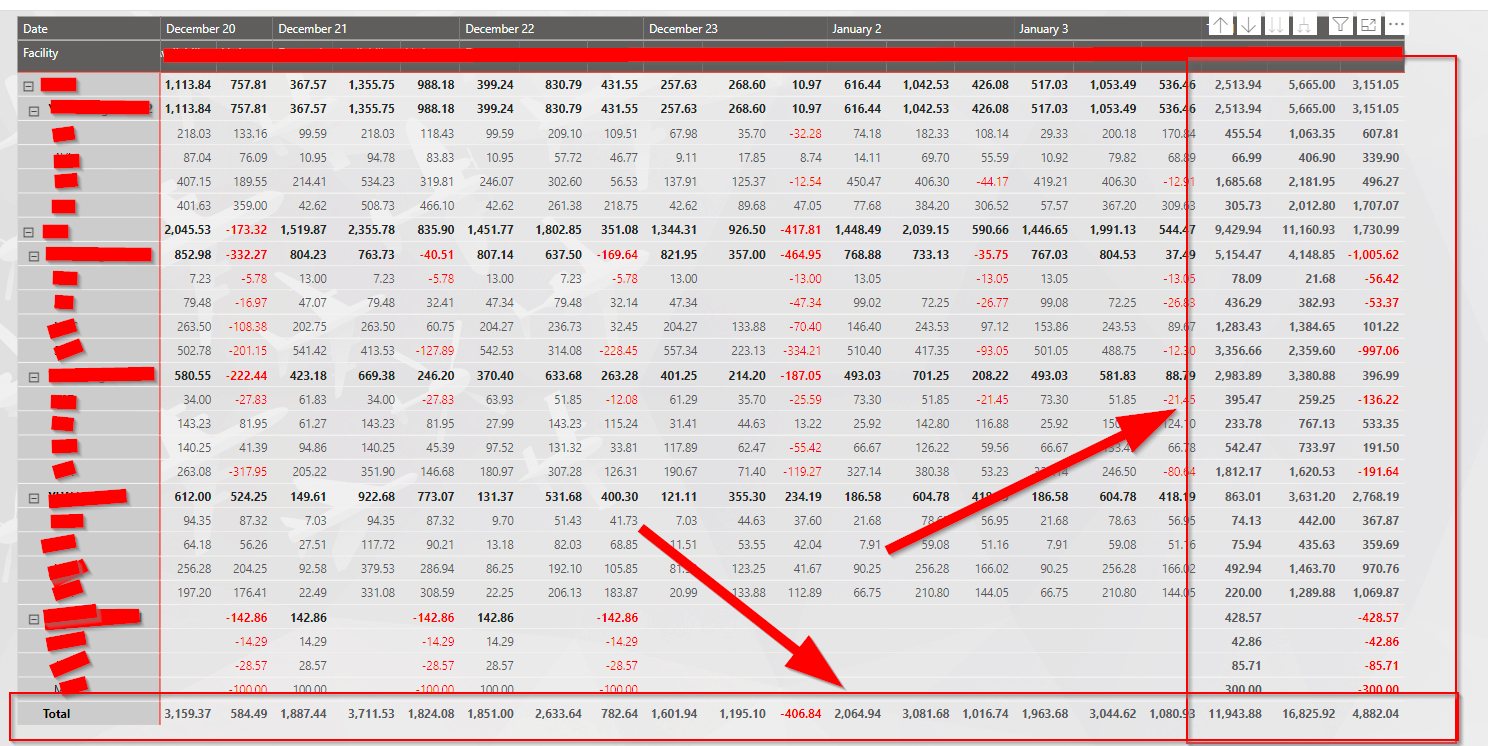
Task: Collapse the subgroup row showing 612.00
Action: [34, 498]
